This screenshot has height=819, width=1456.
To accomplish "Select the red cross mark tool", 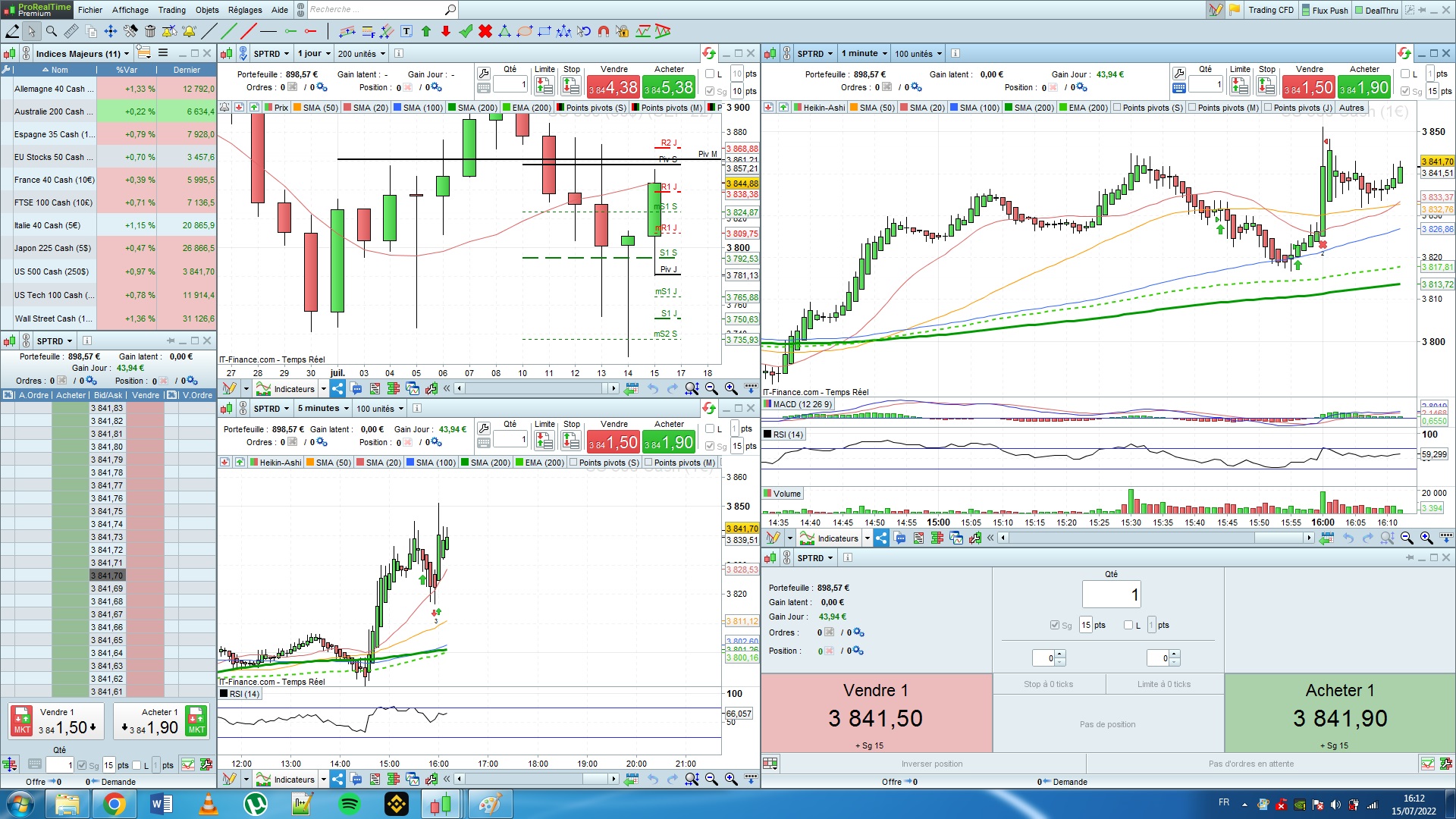I will (x=485, y=31).
